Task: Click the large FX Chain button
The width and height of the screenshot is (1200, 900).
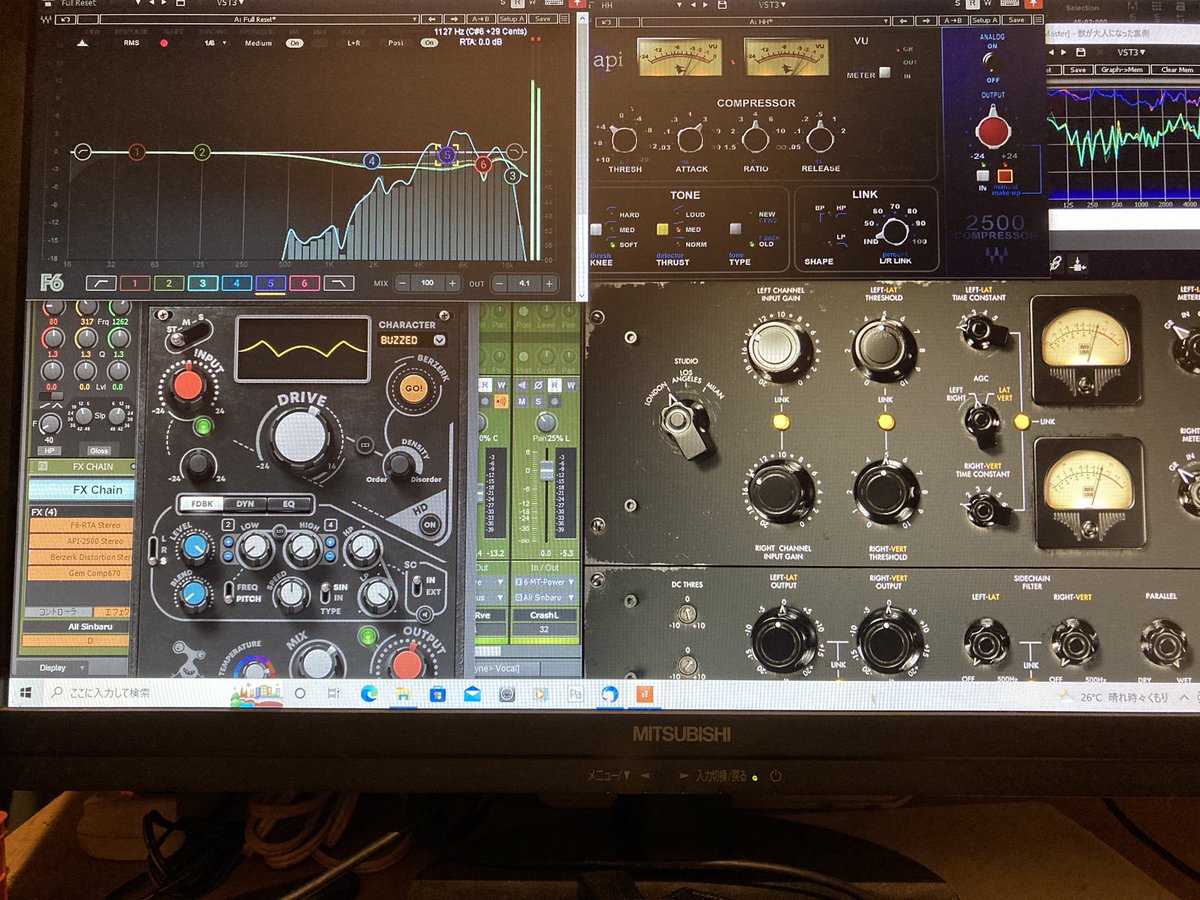Action: tap(83, 490)
